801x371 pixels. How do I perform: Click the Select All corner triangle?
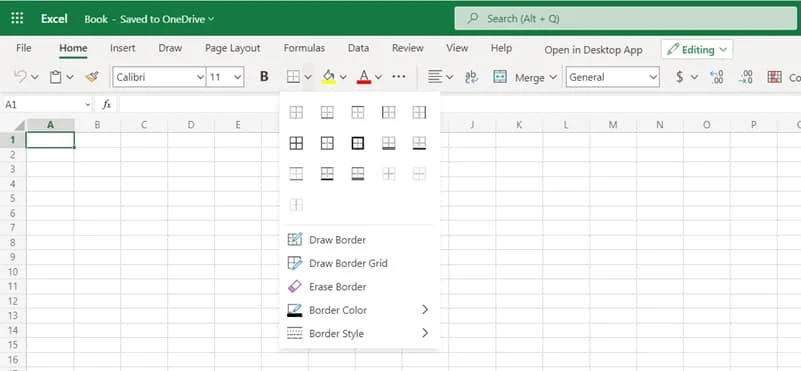pos(19,126)
